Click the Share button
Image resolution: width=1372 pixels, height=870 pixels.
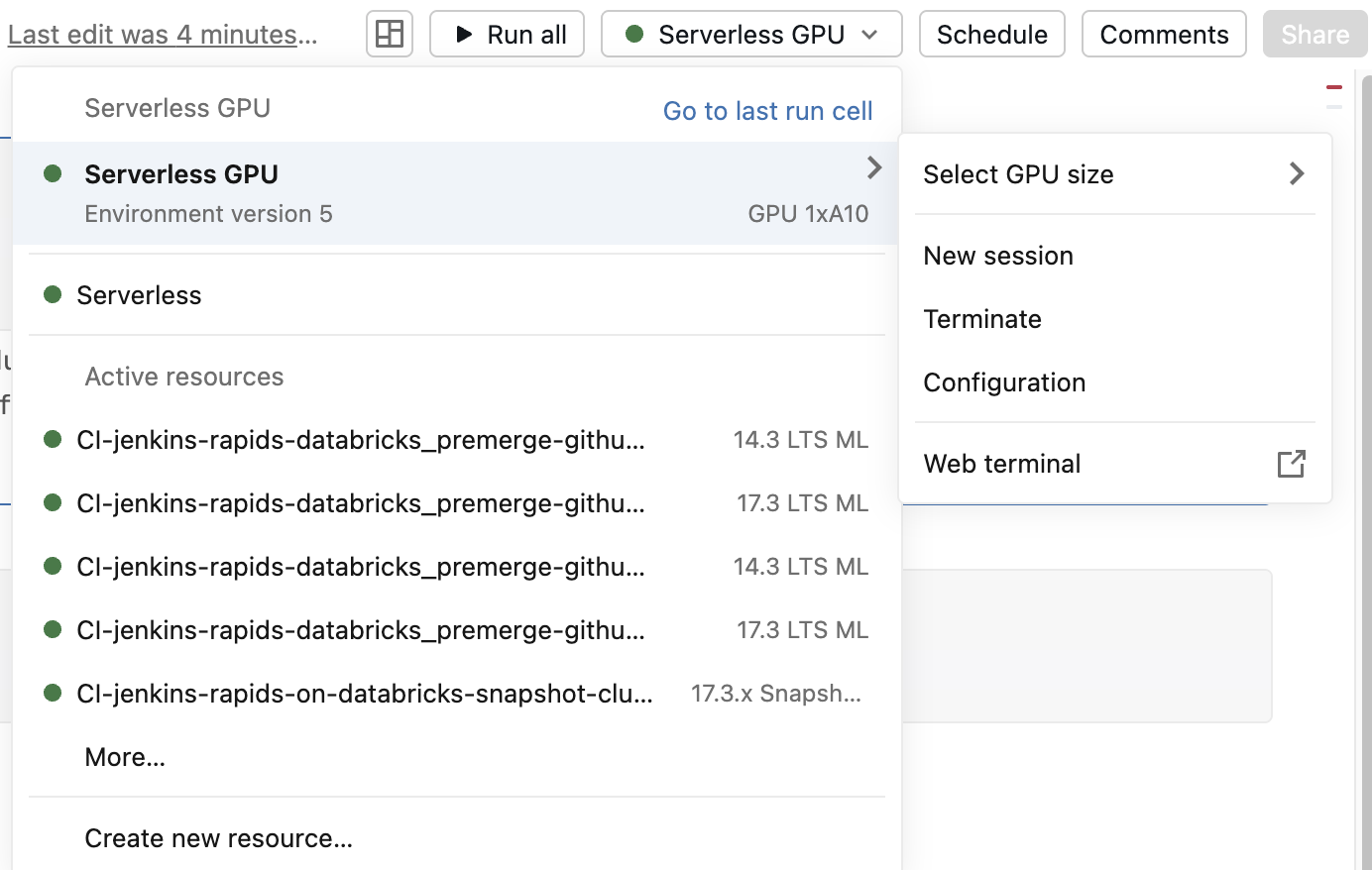pyautogui.click(x=1315, y=34)
